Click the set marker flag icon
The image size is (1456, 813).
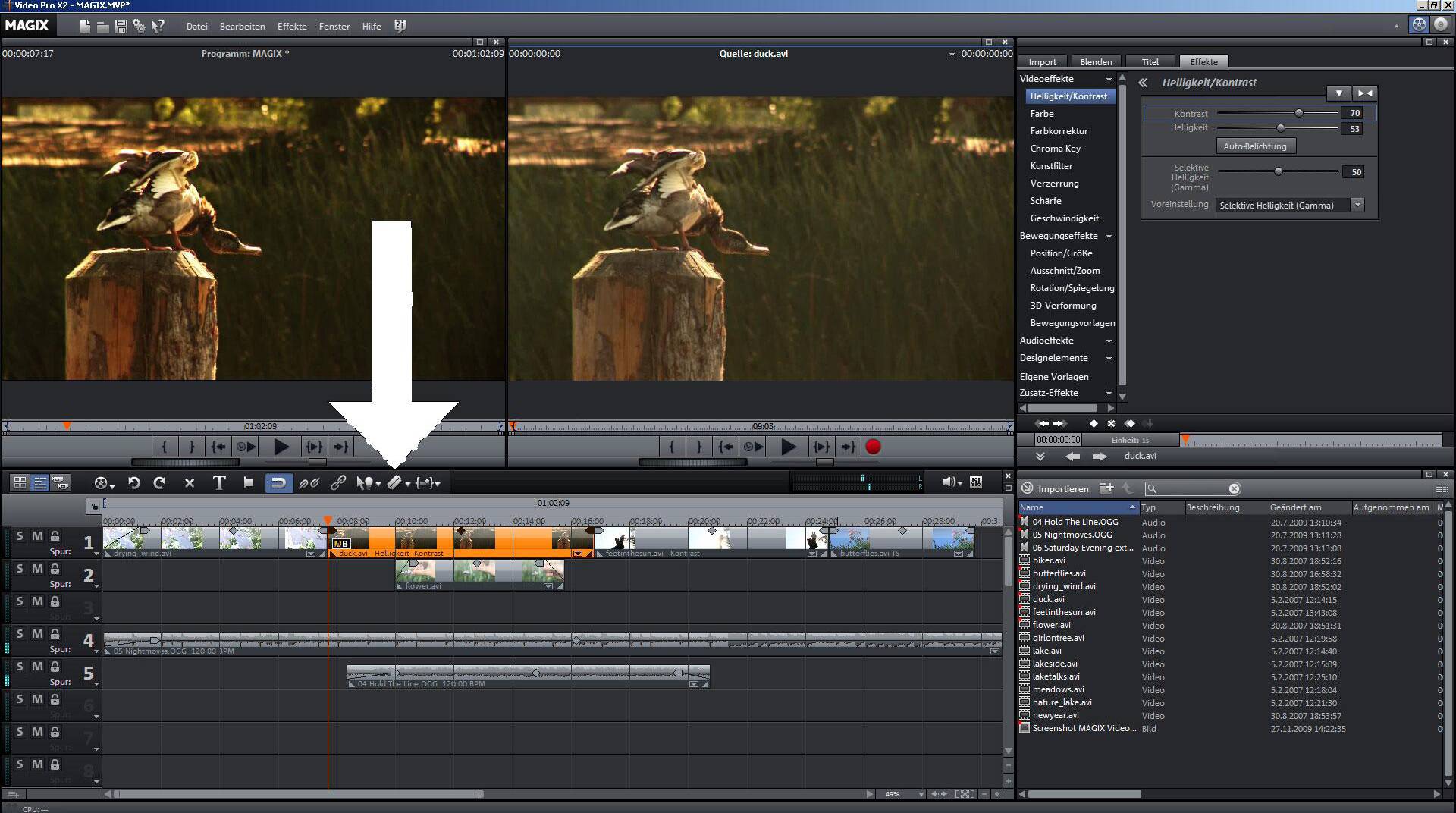click(248, 482)
